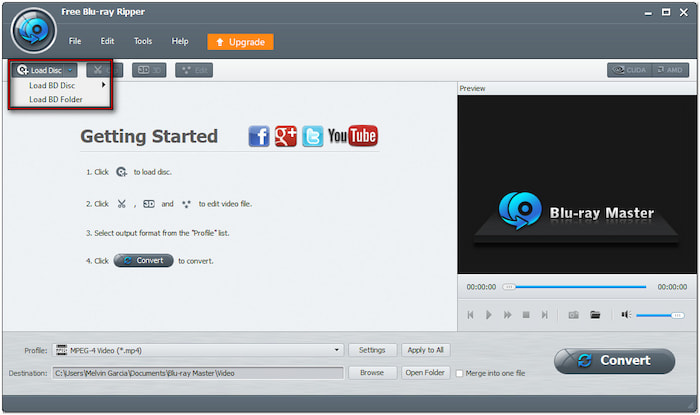Click the Browse button for destination

pyautogui.click(x=371, y=373)
